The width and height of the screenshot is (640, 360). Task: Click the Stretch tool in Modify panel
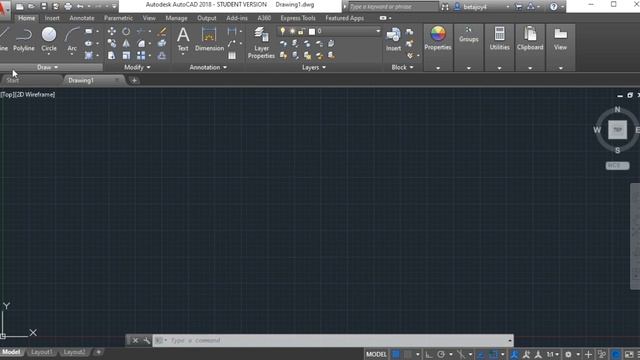click(x=111, y=55)
